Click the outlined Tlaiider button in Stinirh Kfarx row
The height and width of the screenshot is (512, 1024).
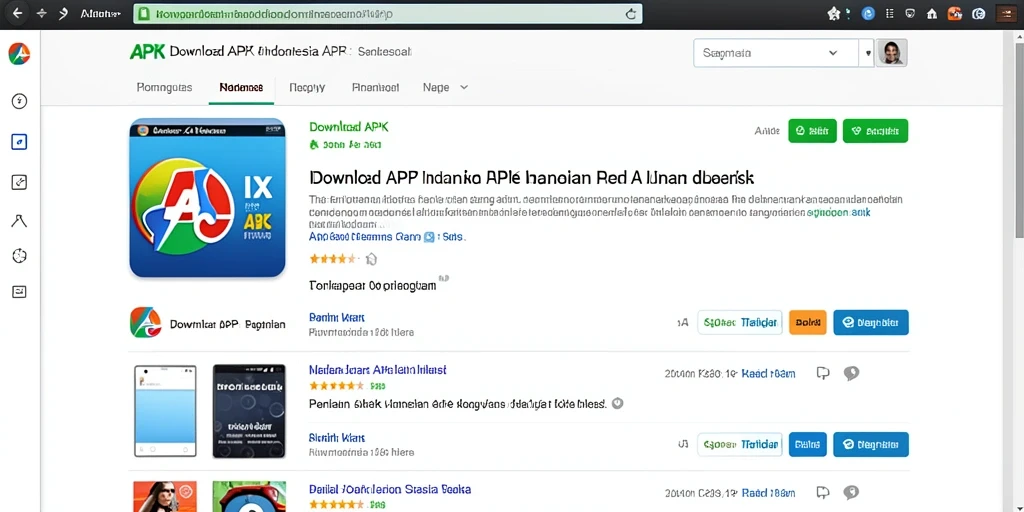click(x=739, y=444)
